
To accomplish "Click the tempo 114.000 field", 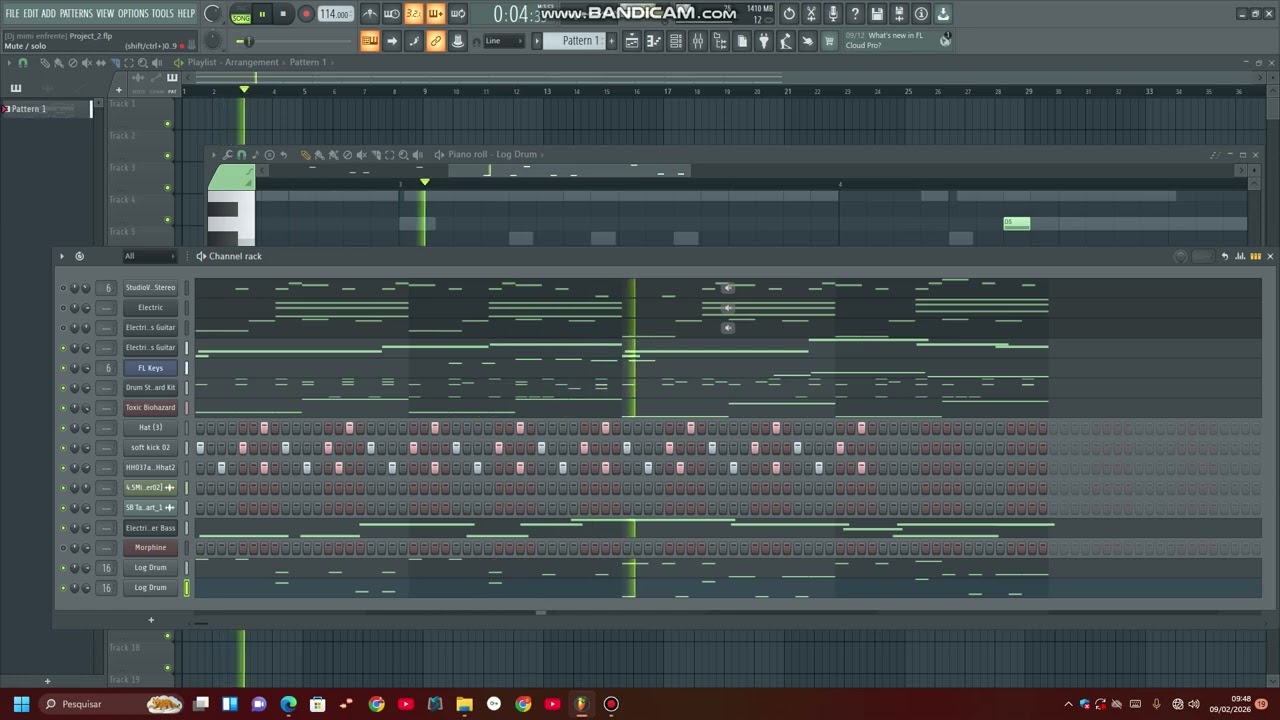I will coord(335,14).
